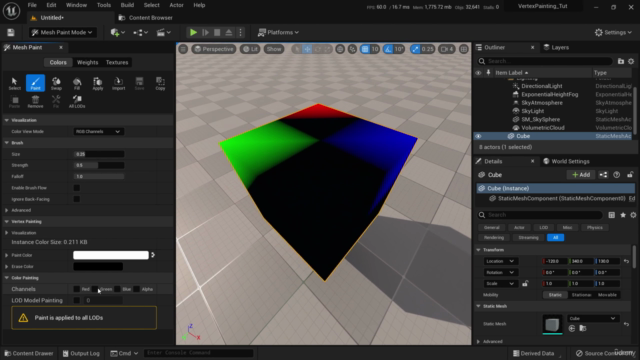Start Play in editor
The width and height of the screenshot is (640, 360).
click(193, 32)
